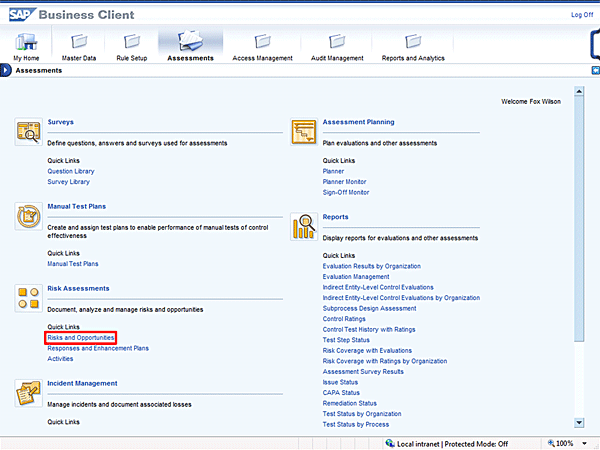
Task: Click the vertical scrollbar thumb
Action: pyautogui.click(x=579, y=219)
